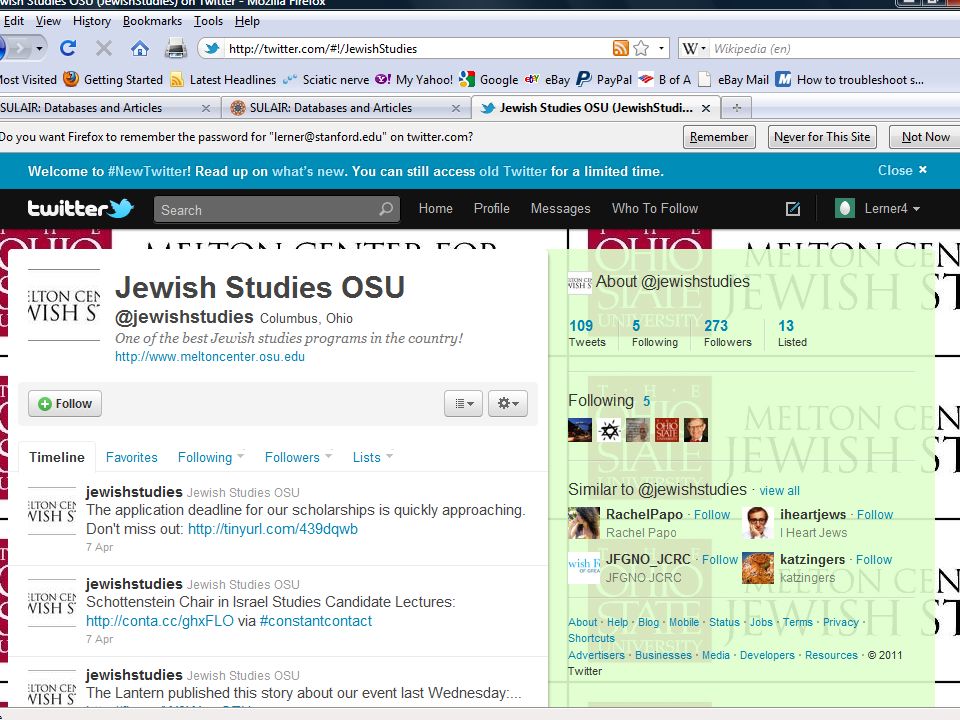Click the print icon in the toolbar
960x720 pixels.
pos(176,48)
